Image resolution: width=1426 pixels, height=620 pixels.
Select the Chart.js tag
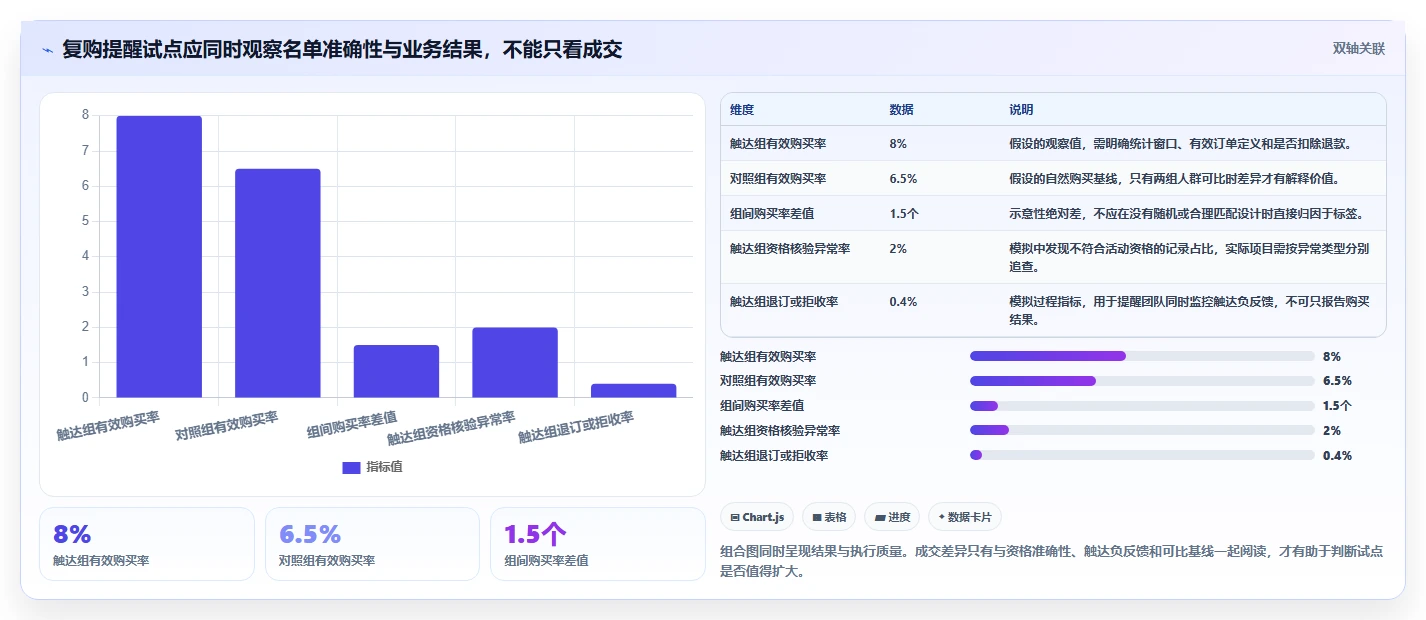pos(756,517)
